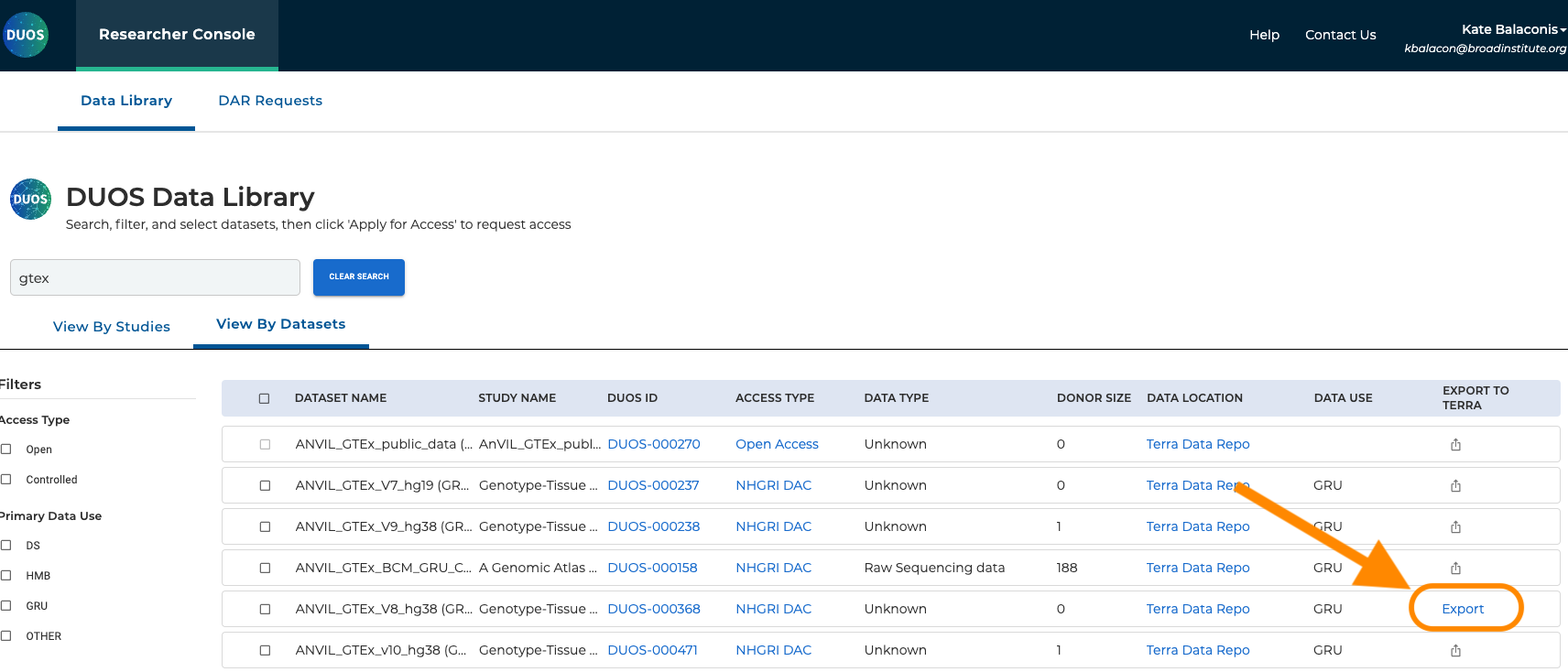Click the A Genomic Atlas study name
Viewport: 1568px width, 672px height.
(538, 568)
